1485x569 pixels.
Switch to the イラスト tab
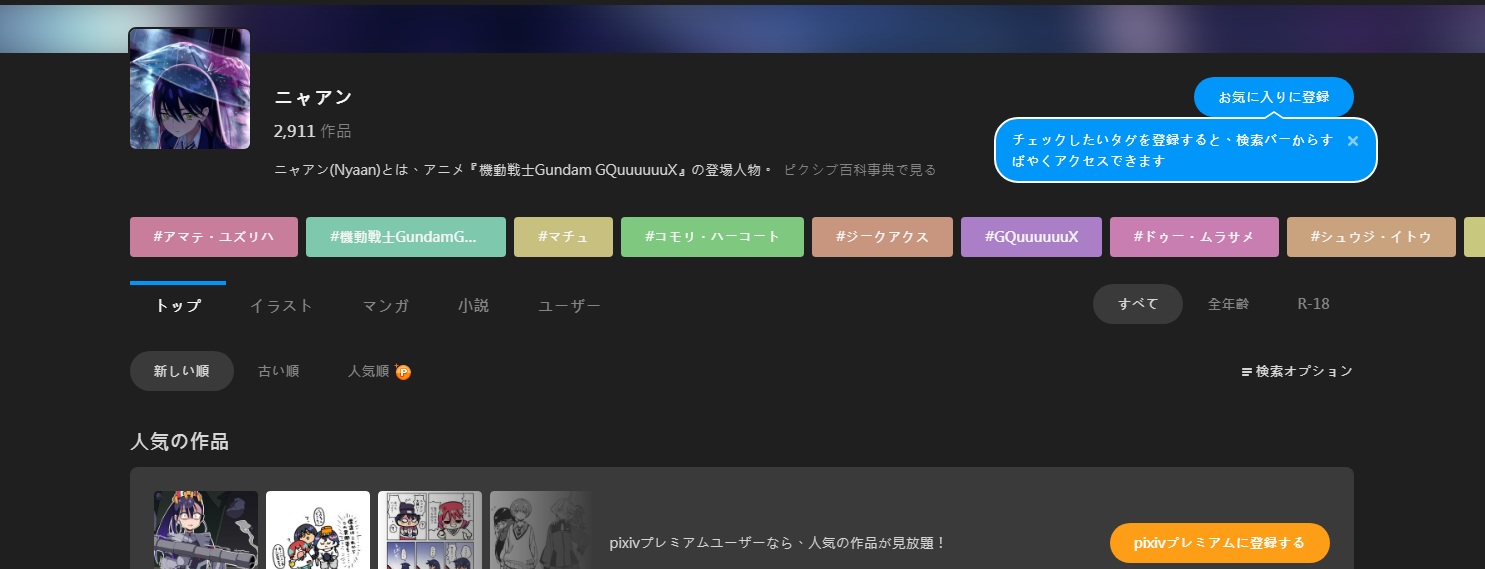282,305
